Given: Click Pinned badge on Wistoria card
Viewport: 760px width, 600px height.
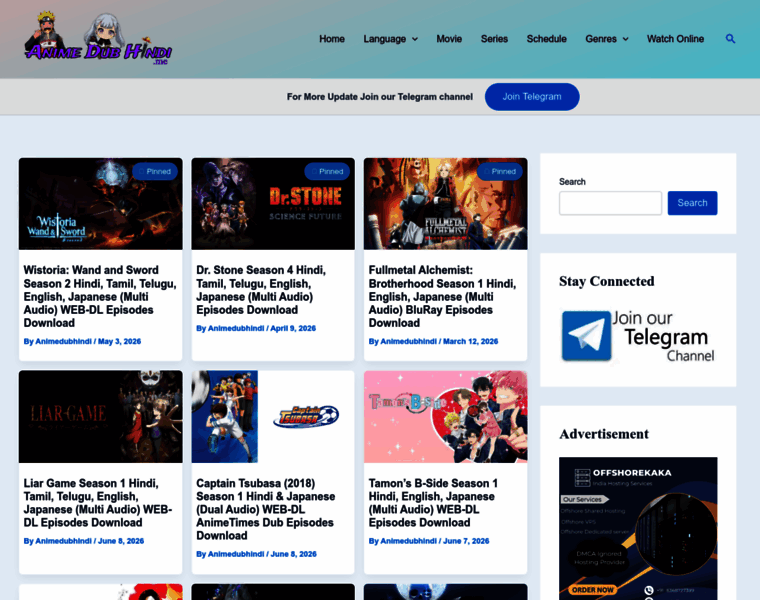Looking at the screenshot, I should [x=155, y=172].
